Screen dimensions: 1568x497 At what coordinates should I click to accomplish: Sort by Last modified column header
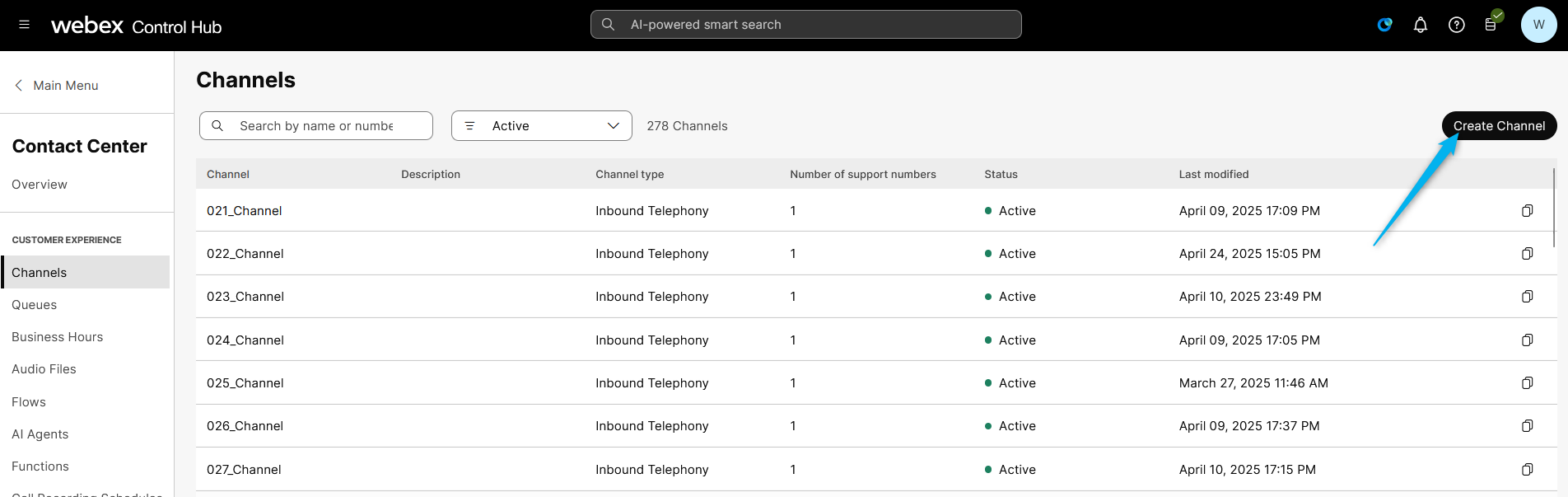pos(1213,175)
